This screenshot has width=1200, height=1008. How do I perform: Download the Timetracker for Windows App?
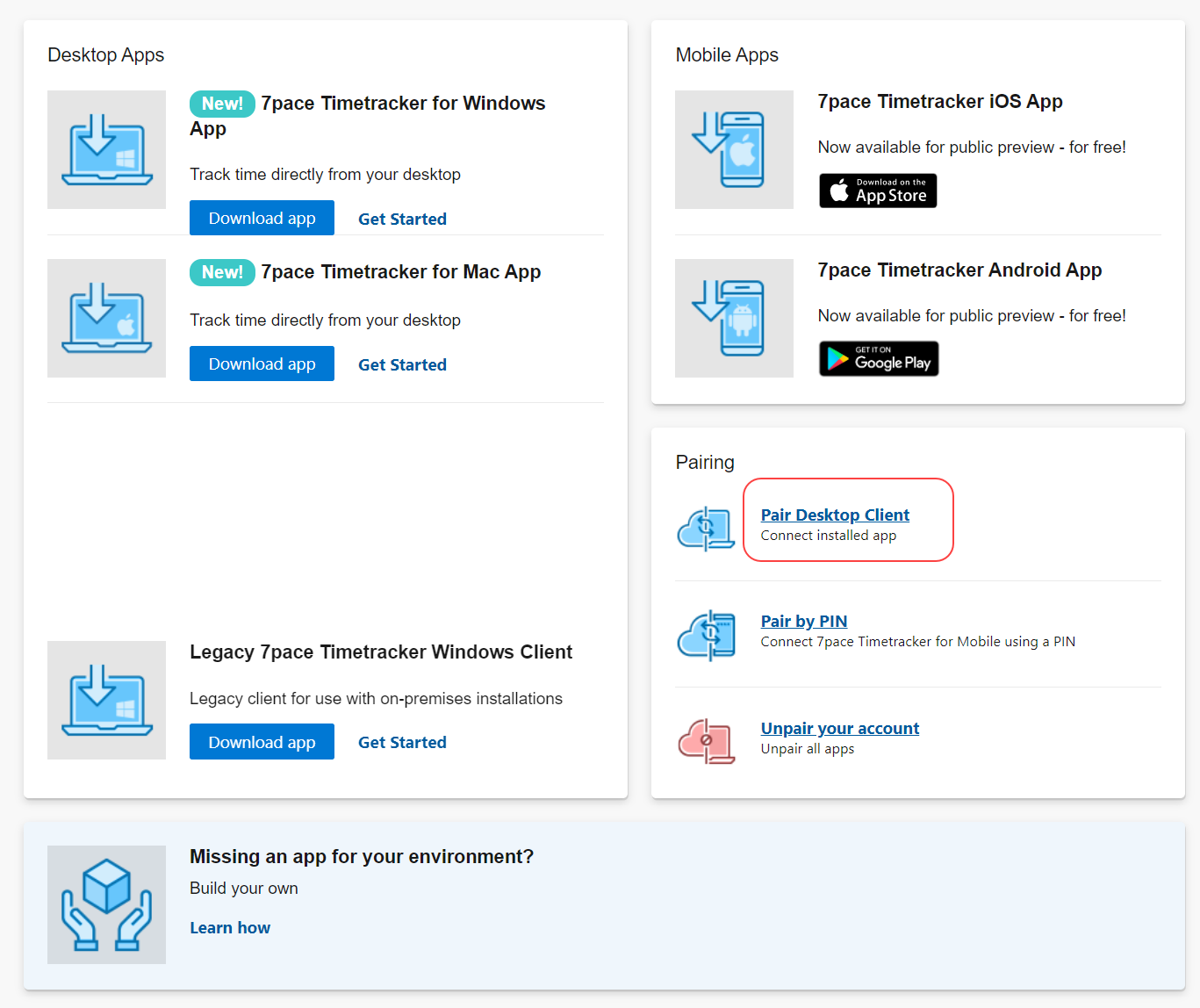pos(262,218)
